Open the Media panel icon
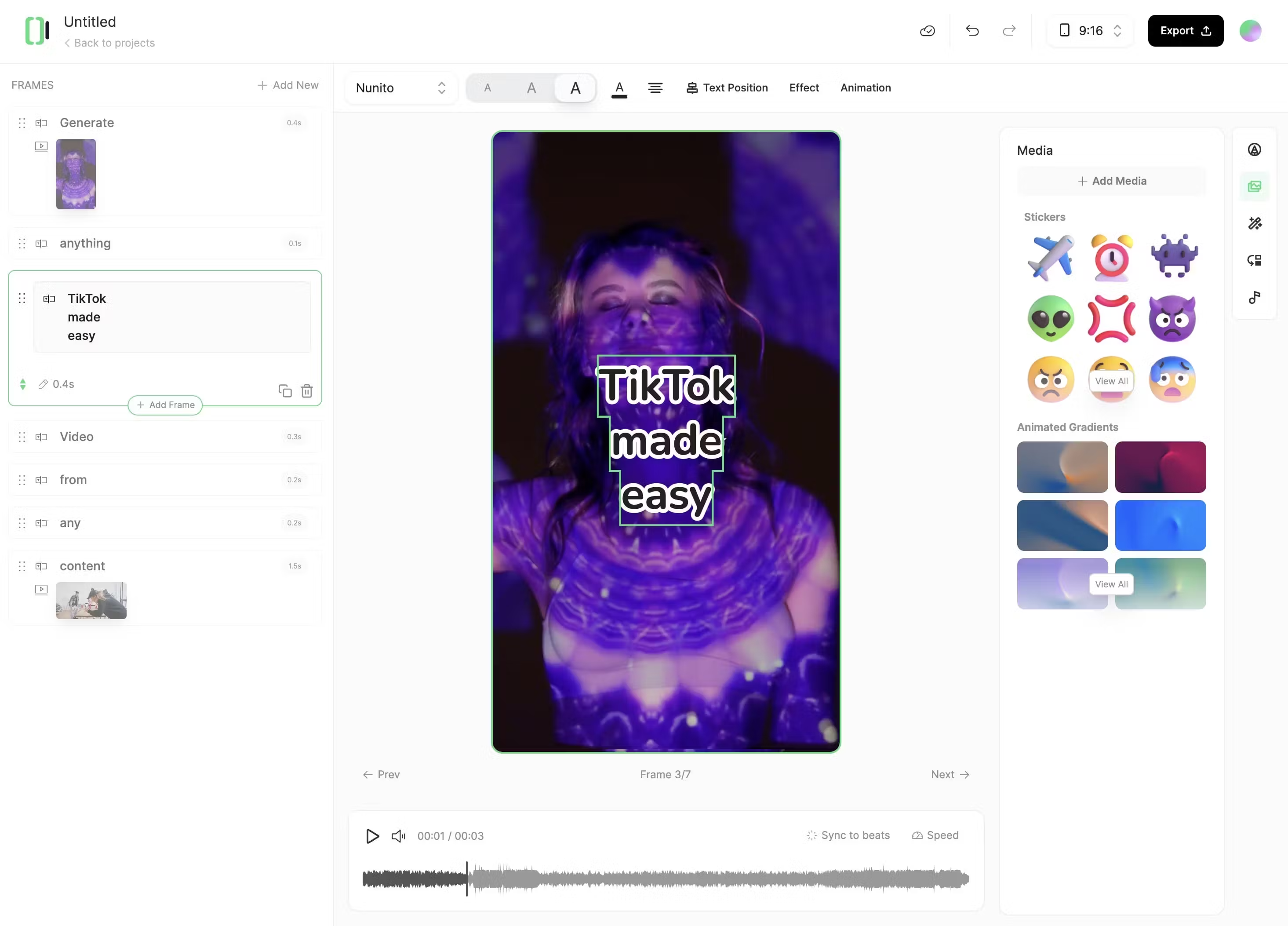Image resolution: width=1288 pixels, height=926 pixels. click(x=1255, y=186)
